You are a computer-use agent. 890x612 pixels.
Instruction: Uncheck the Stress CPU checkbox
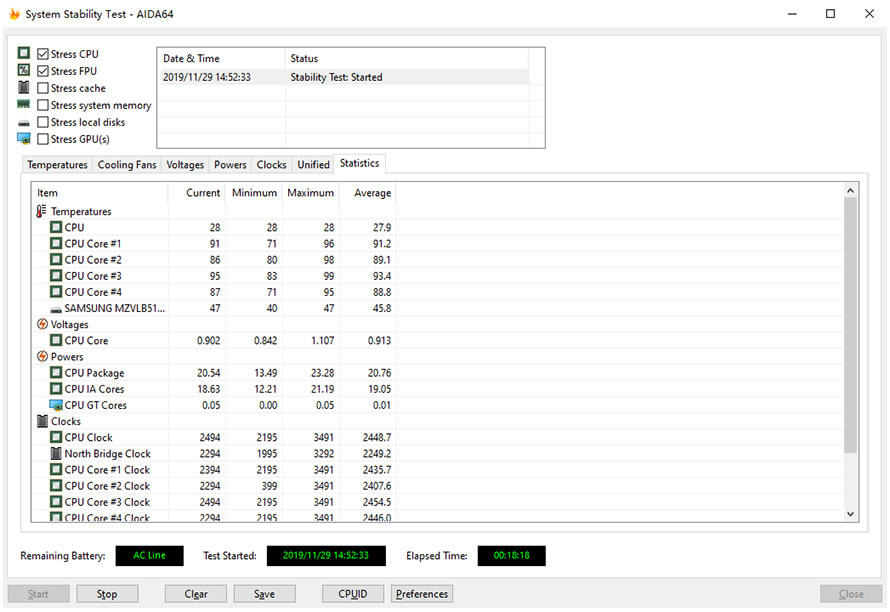pos(43,54)
